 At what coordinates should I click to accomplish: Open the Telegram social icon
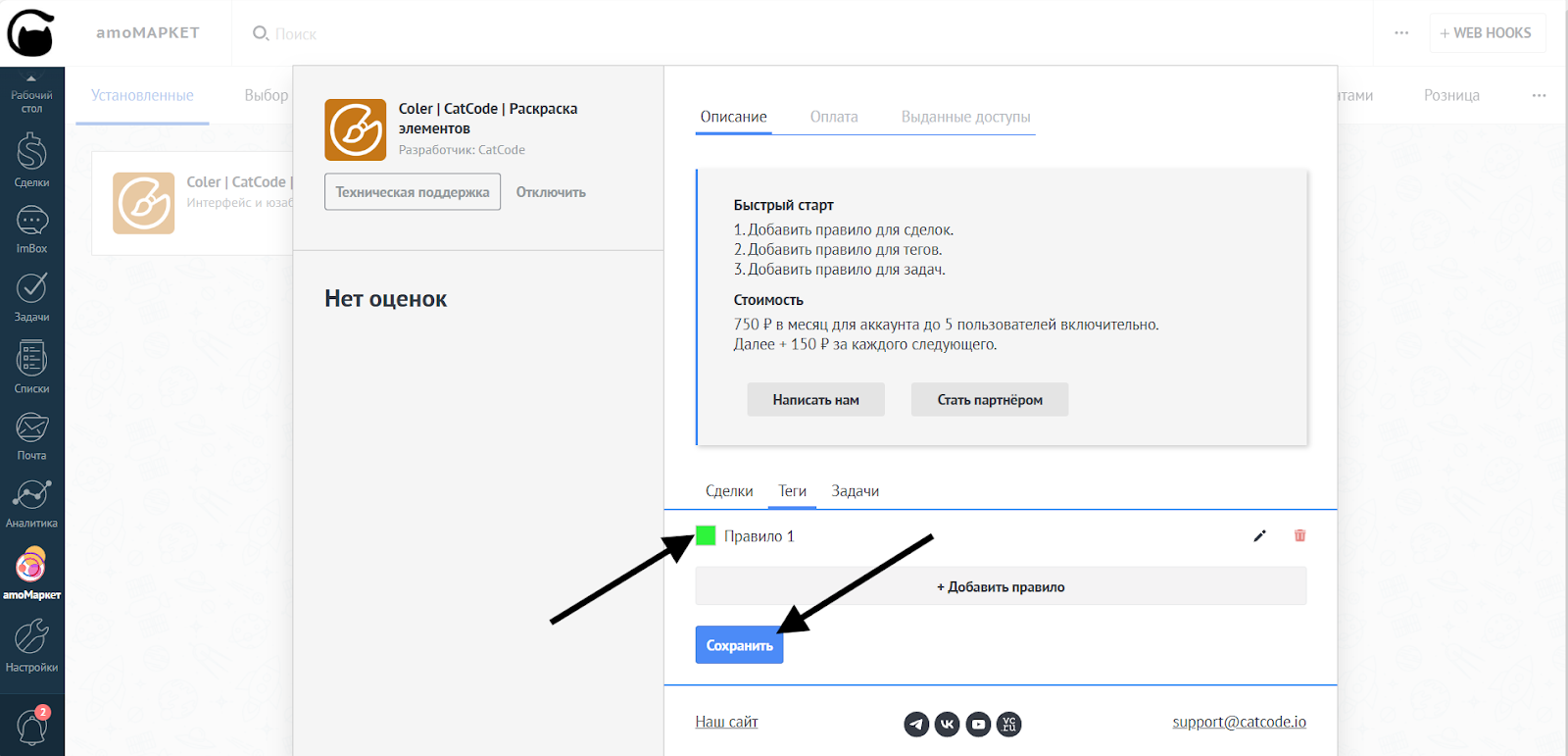916,725
